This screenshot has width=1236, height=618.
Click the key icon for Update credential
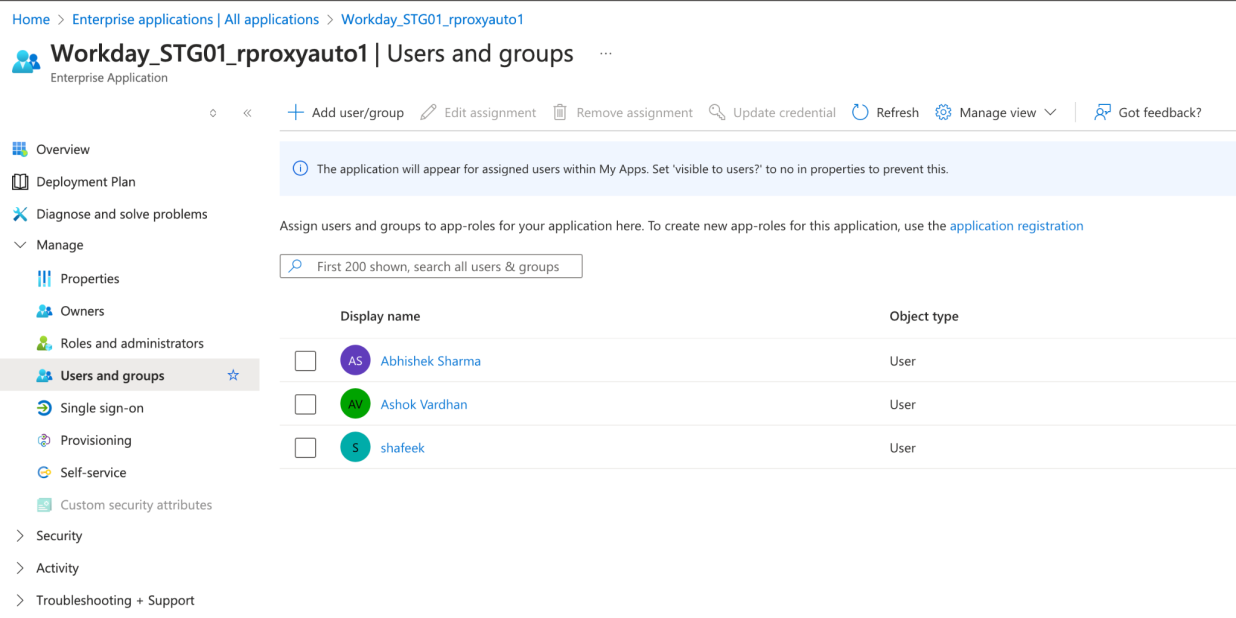pyautogui.click(x=716, y=112)
